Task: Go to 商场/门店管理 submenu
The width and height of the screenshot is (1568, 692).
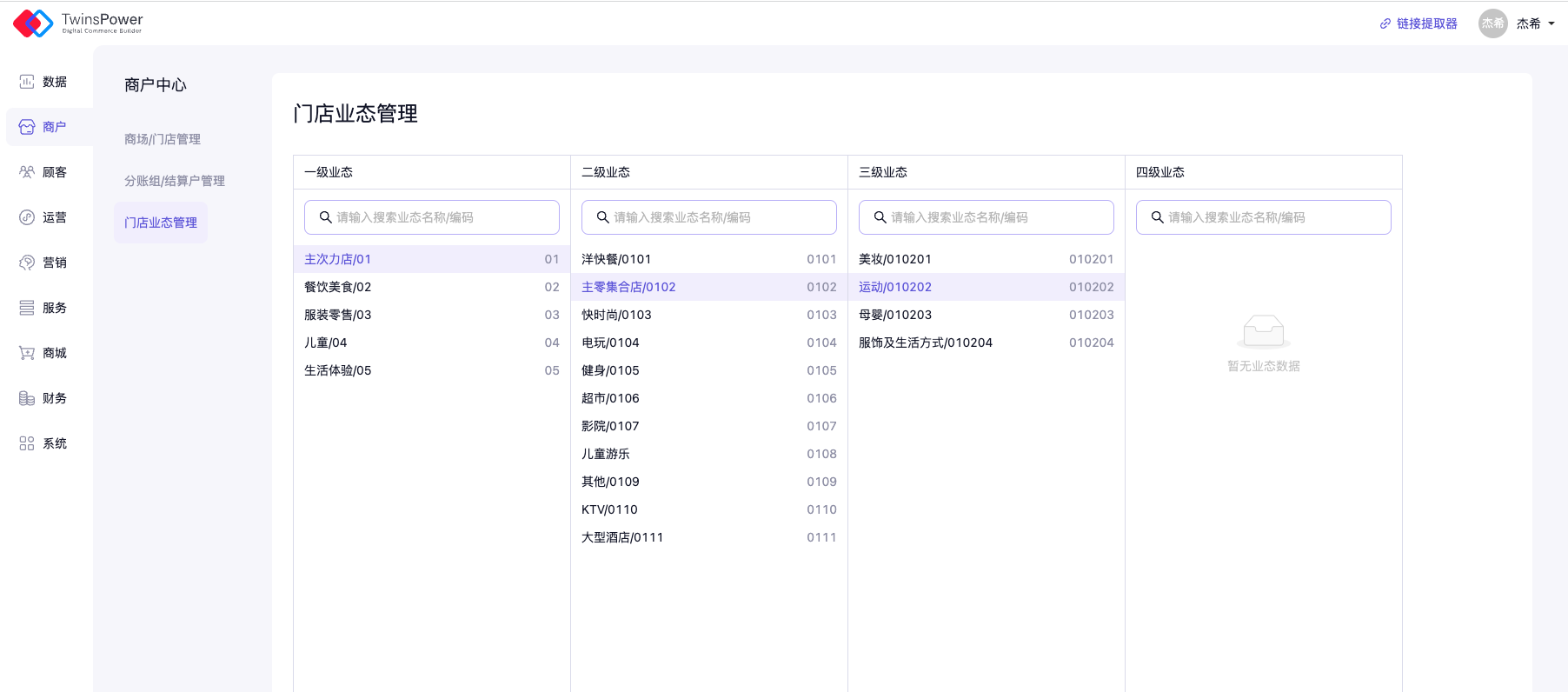Action: pyautogui.click(x=163, y=139)
